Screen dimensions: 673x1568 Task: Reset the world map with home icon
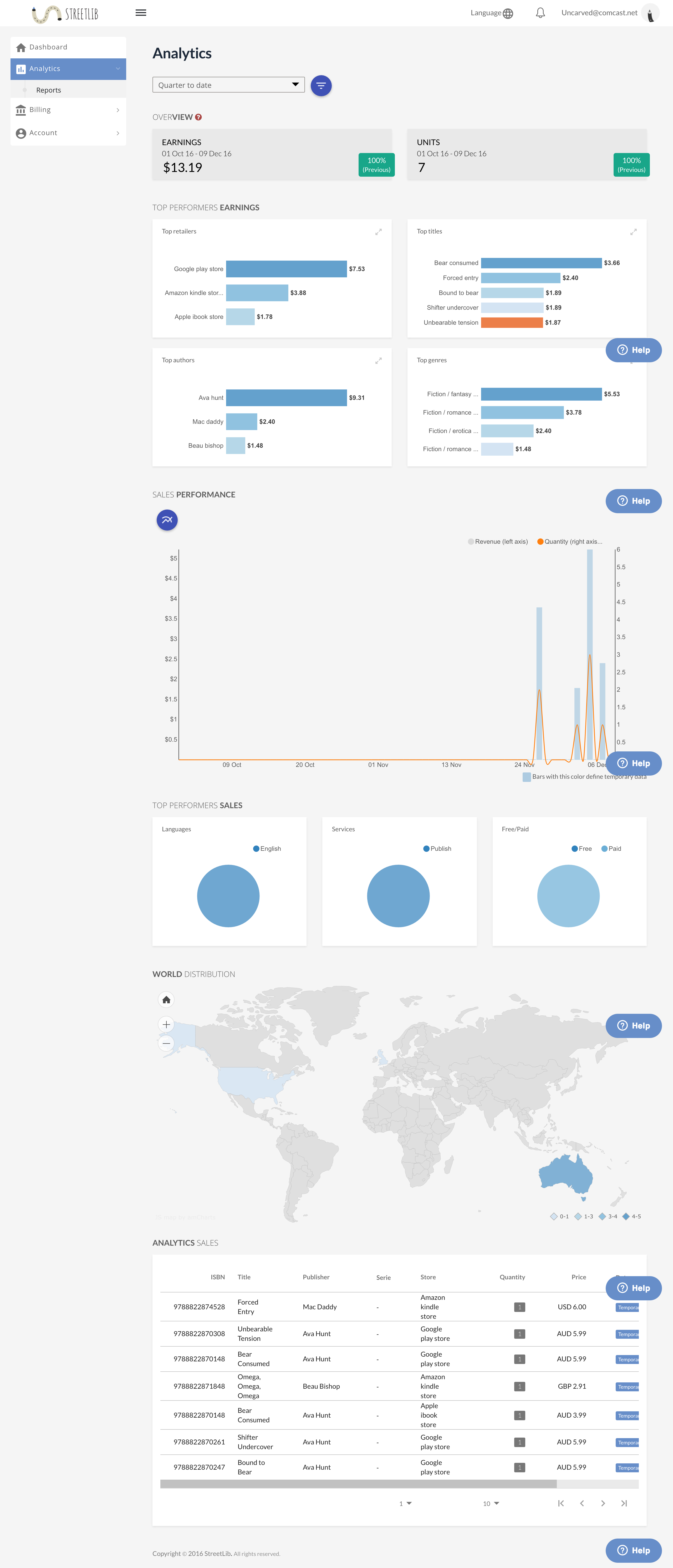(x=166, y=1000)
